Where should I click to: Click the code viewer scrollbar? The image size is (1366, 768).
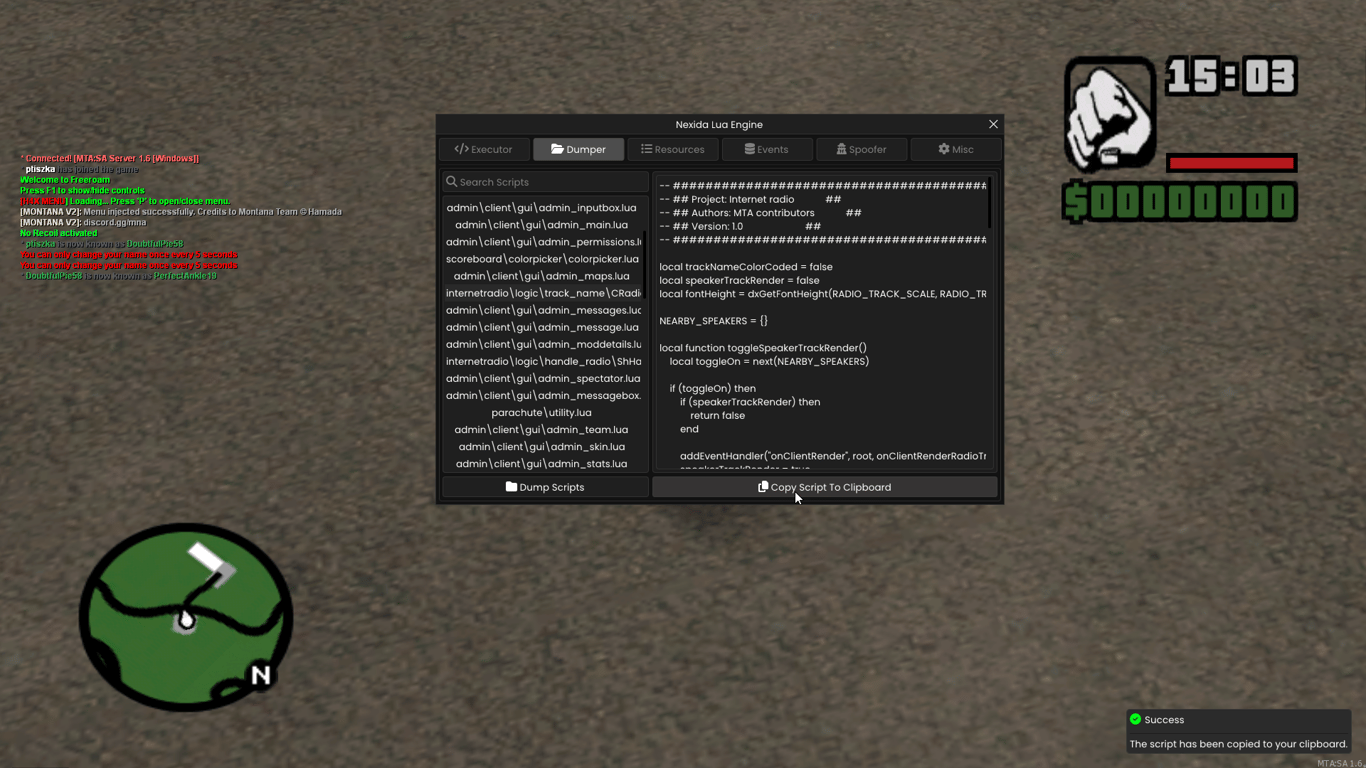(990, 202)
